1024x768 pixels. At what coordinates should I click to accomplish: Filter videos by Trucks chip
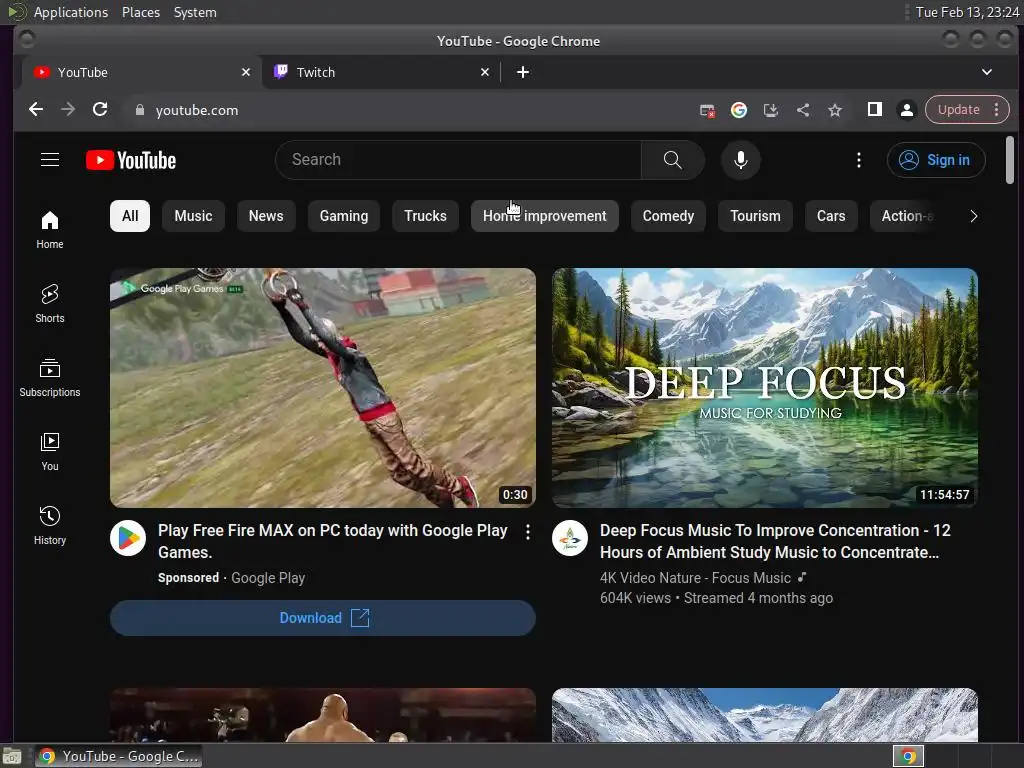425,216
